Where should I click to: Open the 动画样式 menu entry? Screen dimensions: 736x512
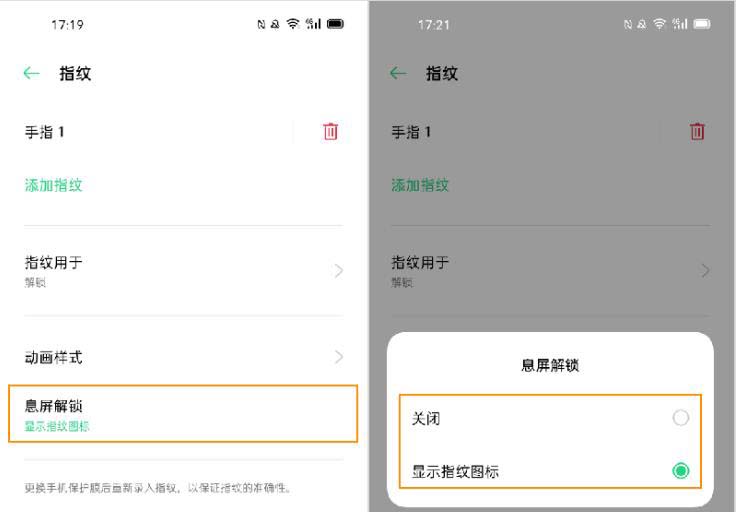click(x=54, y=357)
